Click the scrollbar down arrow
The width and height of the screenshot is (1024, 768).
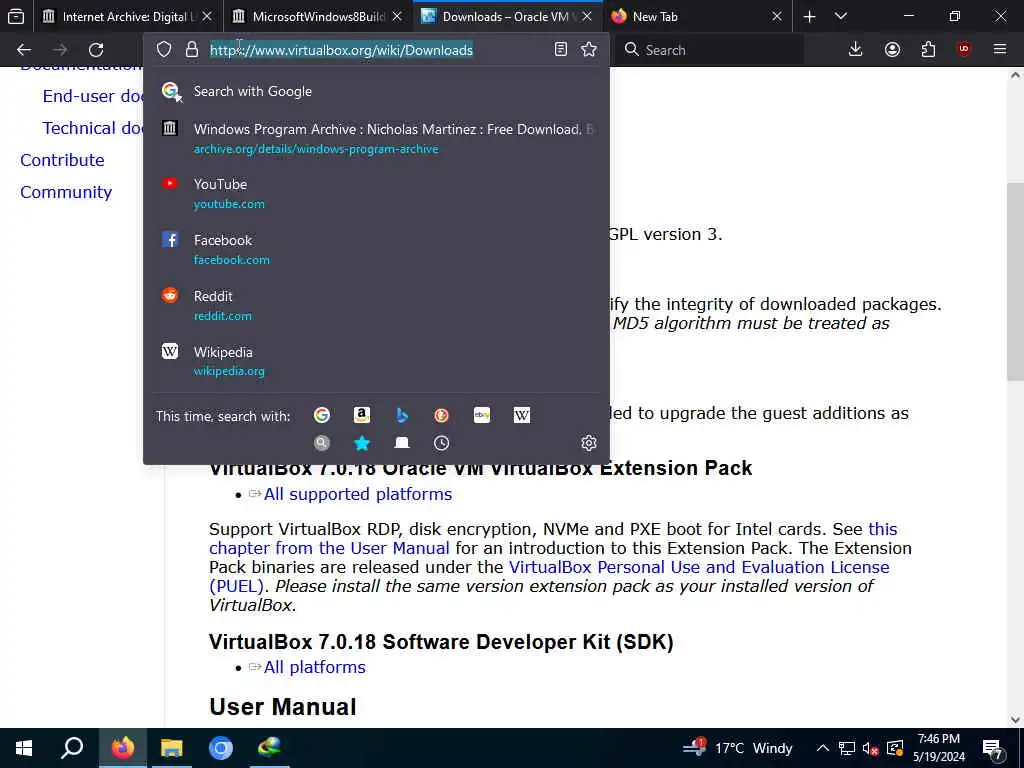pos(1015,720)
